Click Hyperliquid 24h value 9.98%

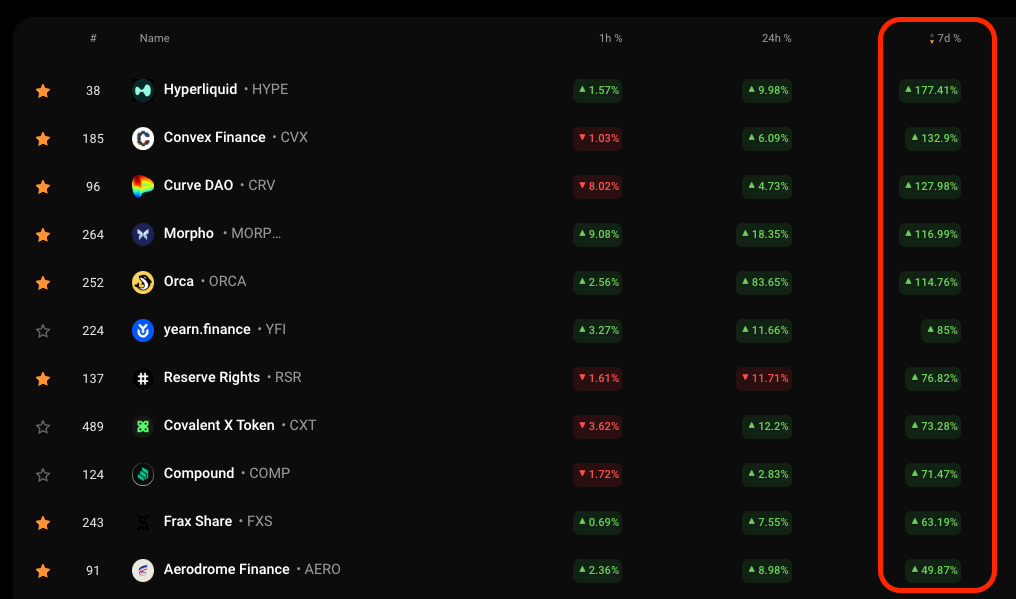tap(767, 90)
